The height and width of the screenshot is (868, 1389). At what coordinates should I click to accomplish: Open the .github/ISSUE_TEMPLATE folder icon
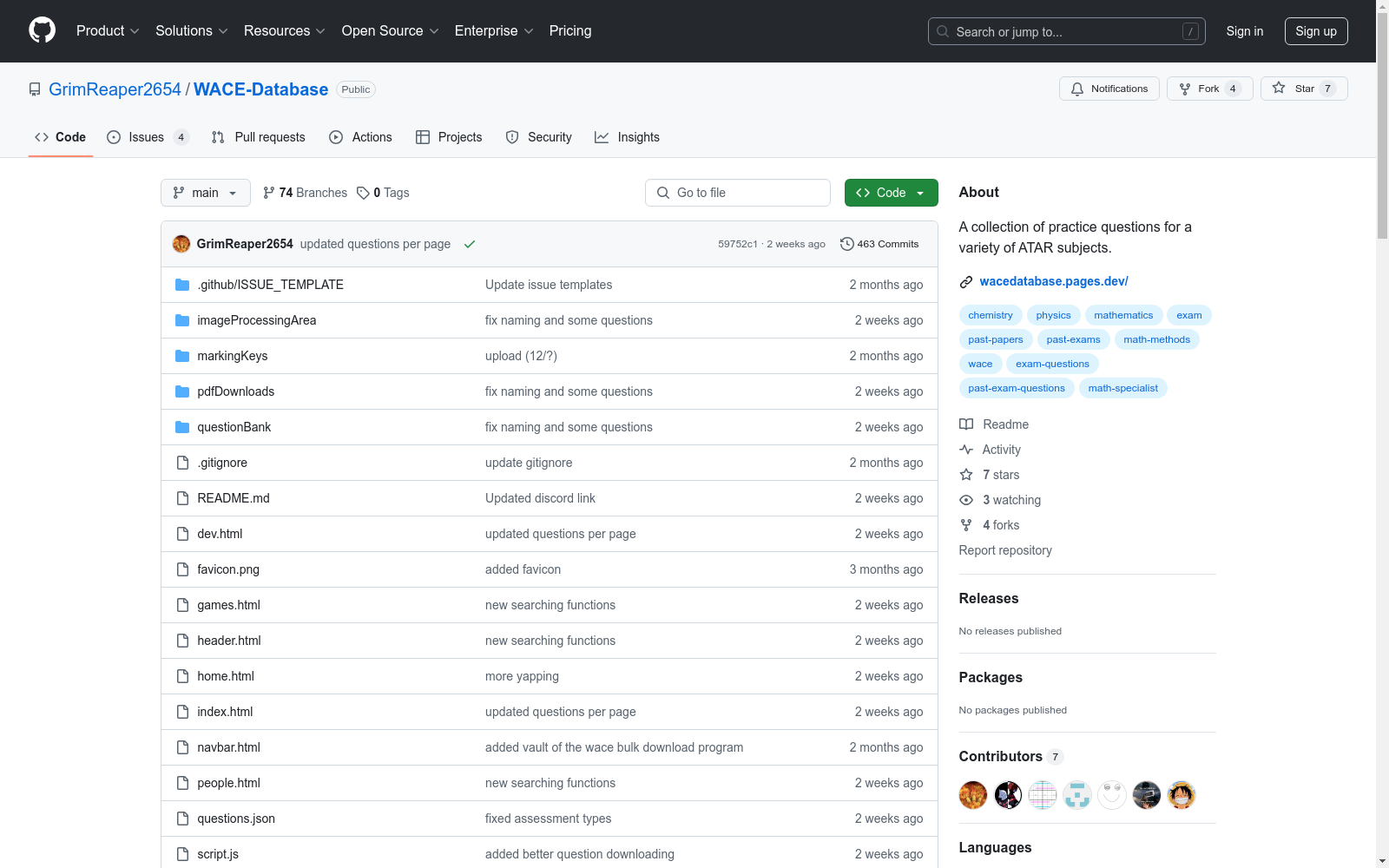182,285
